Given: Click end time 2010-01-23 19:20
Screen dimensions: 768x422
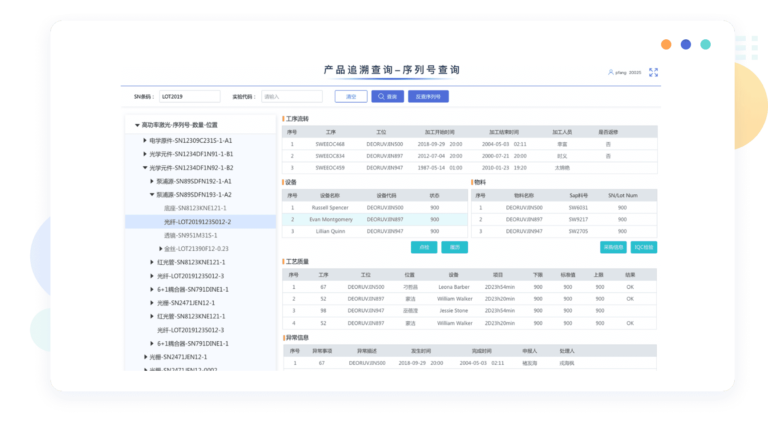Looking at the screenshot, I should 504,168.
